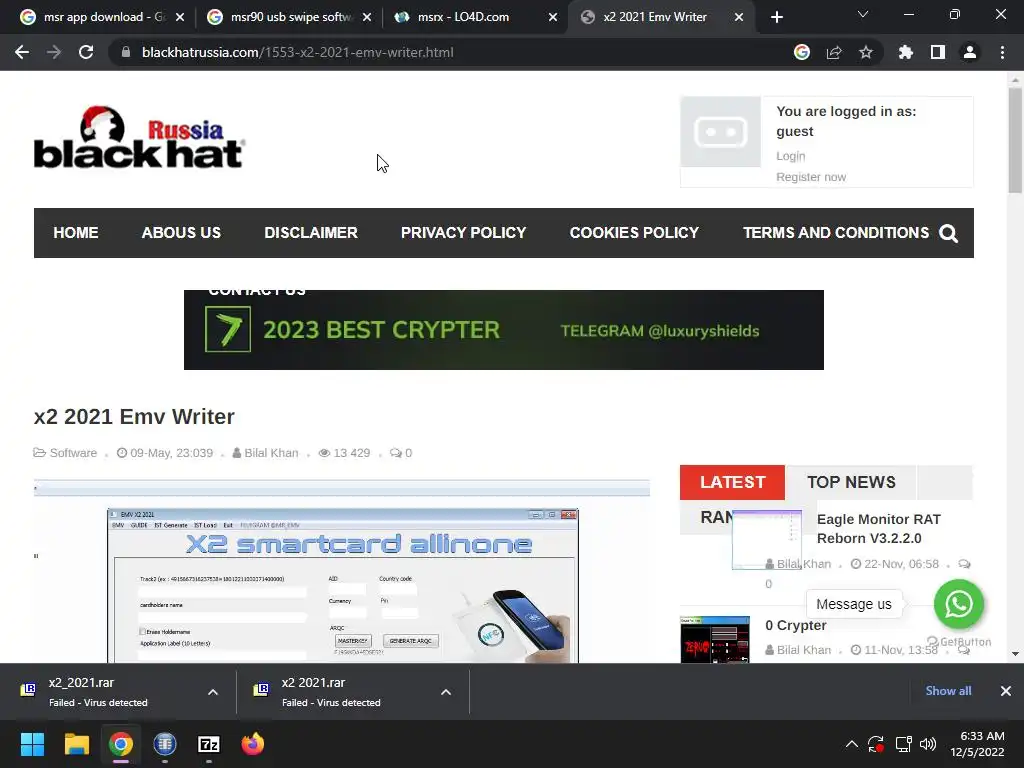
Task: Open a new browser tab
Action: coord(776,17)
